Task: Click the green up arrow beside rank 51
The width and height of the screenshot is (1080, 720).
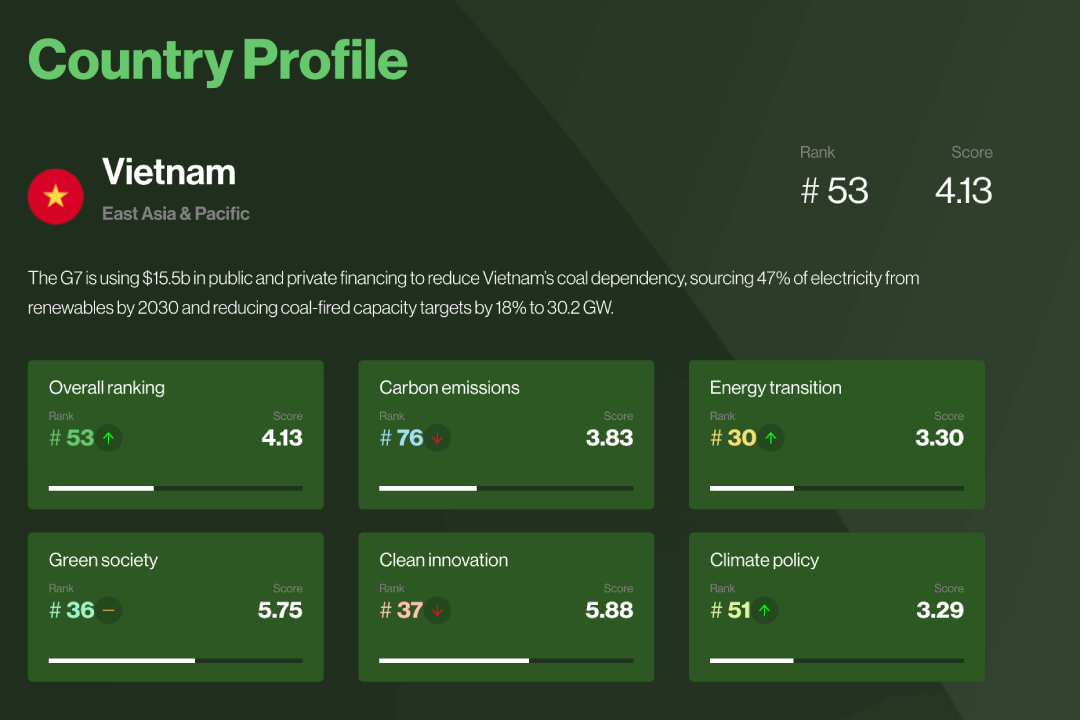Action: 765,610
